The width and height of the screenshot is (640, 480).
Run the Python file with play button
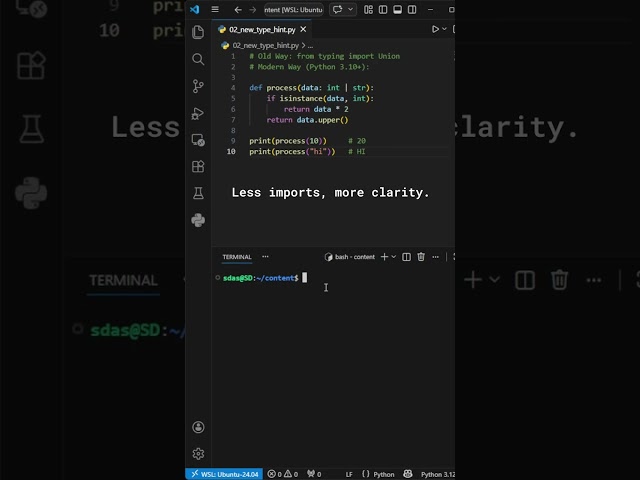(435, 29)
